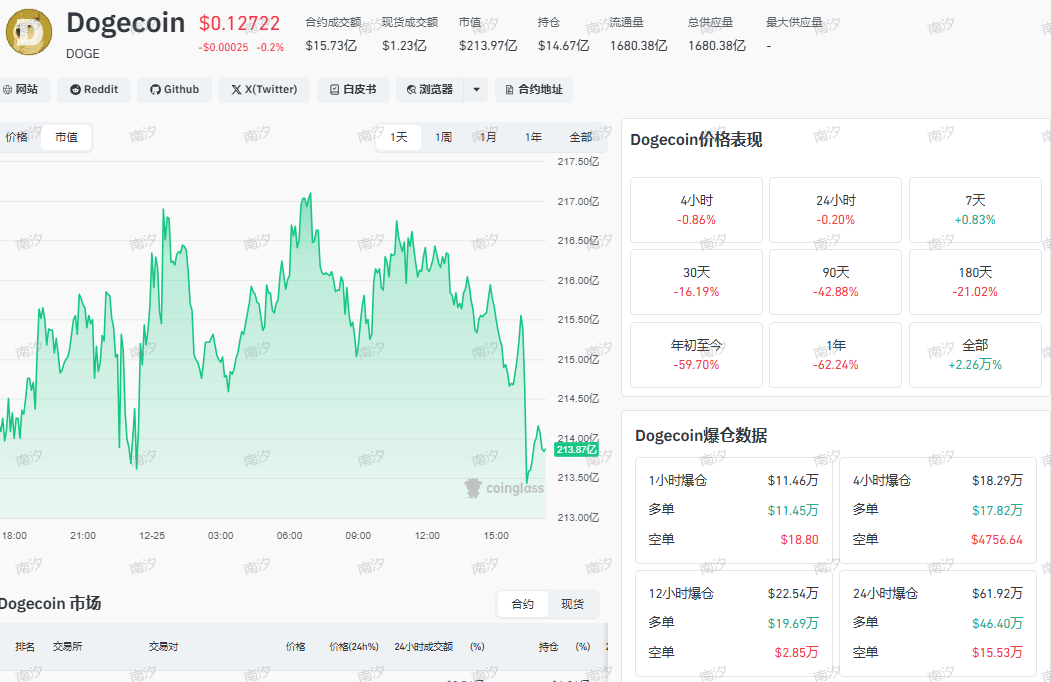Click the Dogecoin价格表现 heading
This screenshot has width=1051, height=682.
tap(696, 139)
